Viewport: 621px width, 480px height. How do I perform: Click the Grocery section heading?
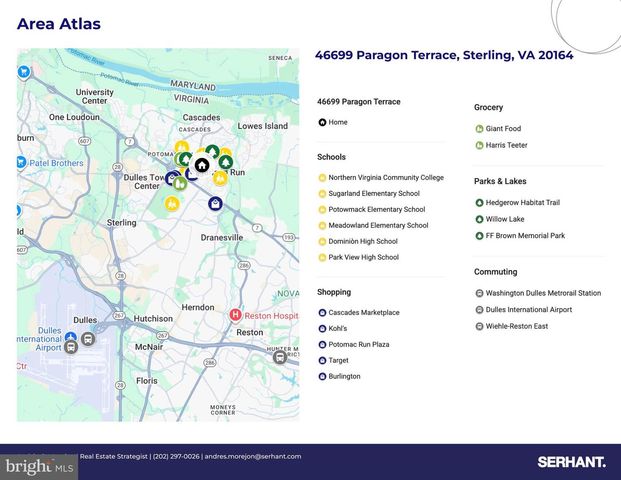[488, 107]
